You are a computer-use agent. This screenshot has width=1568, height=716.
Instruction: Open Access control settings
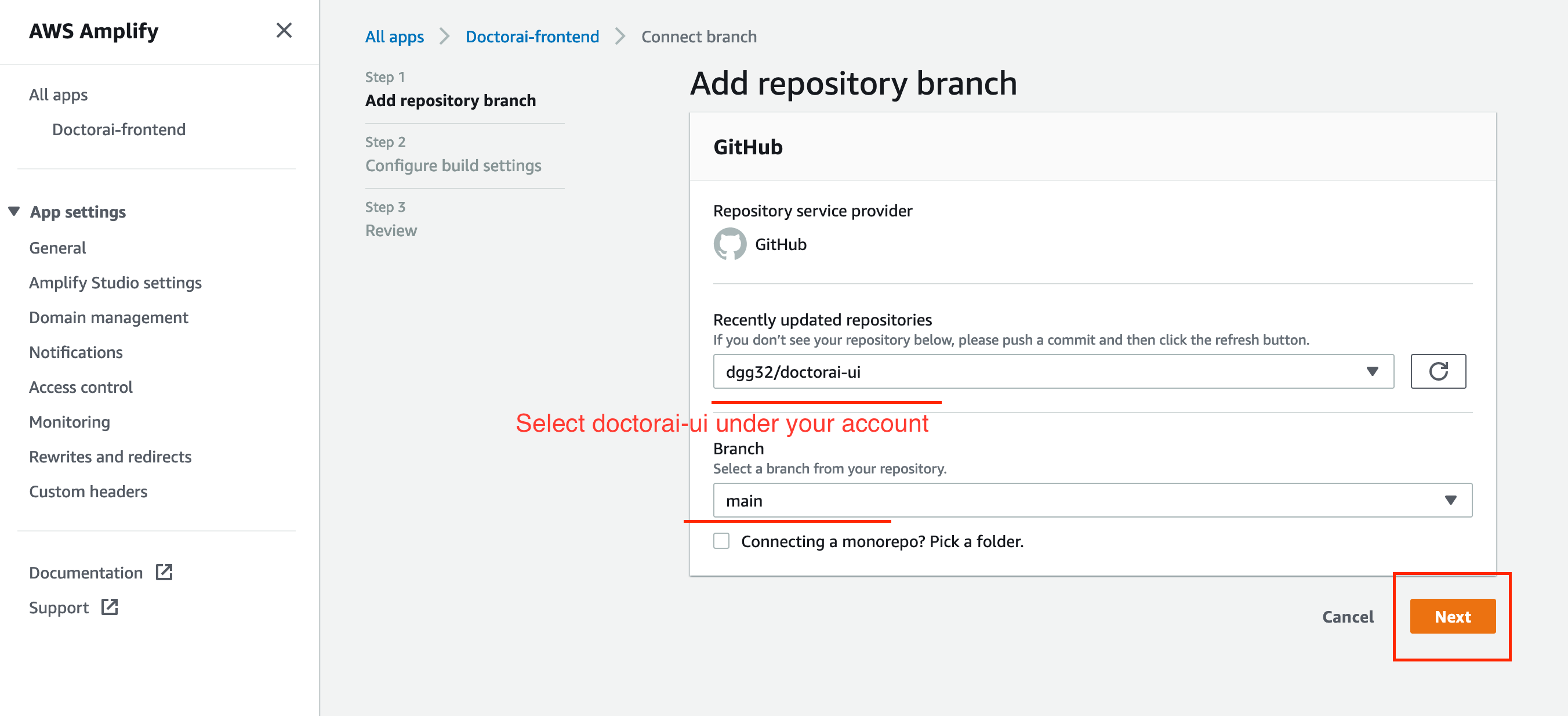(81, 387)
